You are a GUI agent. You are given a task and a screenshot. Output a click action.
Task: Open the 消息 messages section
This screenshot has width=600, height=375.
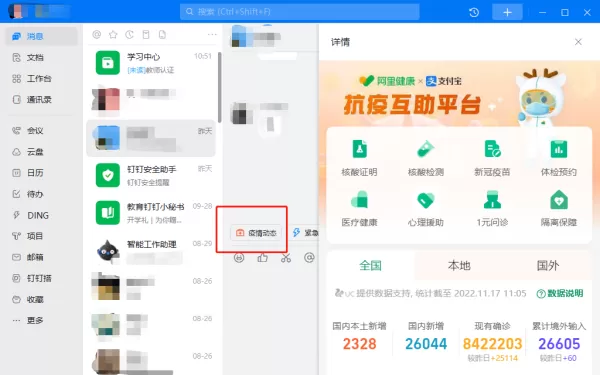click(x=41, y=36)
